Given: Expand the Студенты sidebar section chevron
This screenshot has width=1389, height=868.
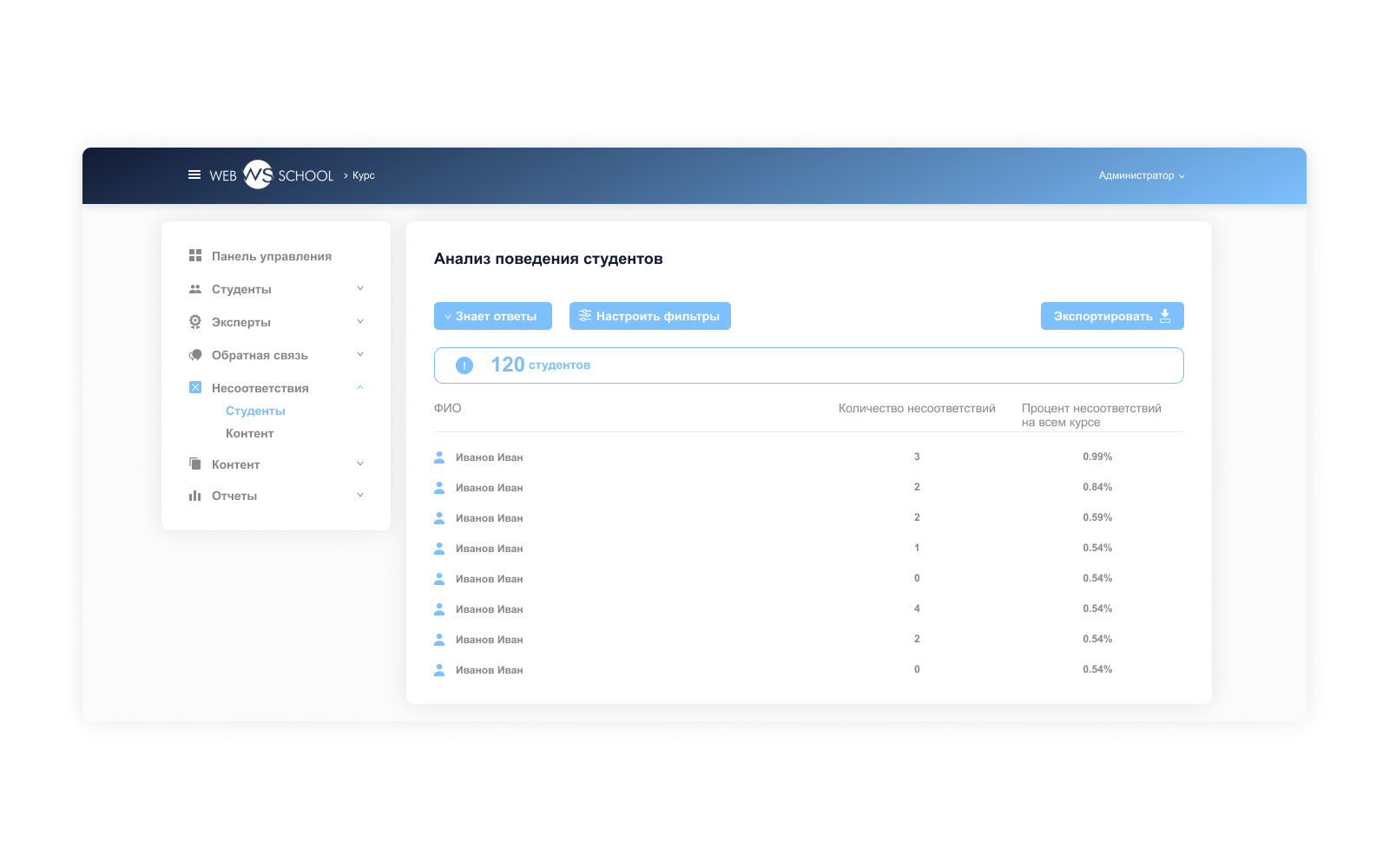Looking at the screenshot, I should point(360,288).
